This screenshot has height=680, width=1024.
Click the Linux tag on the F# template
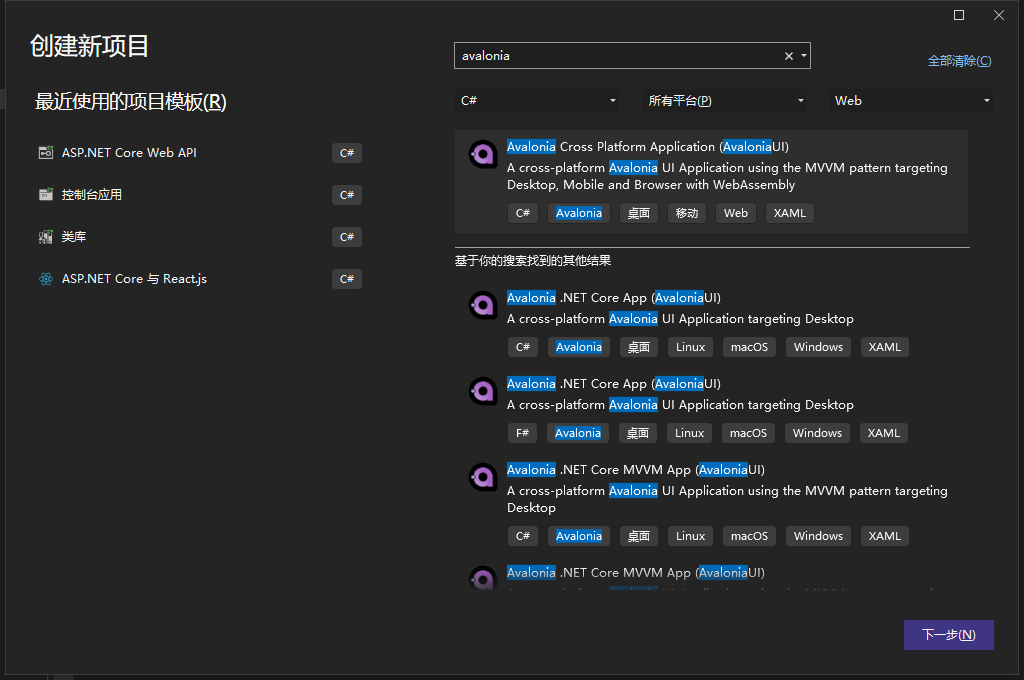click(690, 433)
